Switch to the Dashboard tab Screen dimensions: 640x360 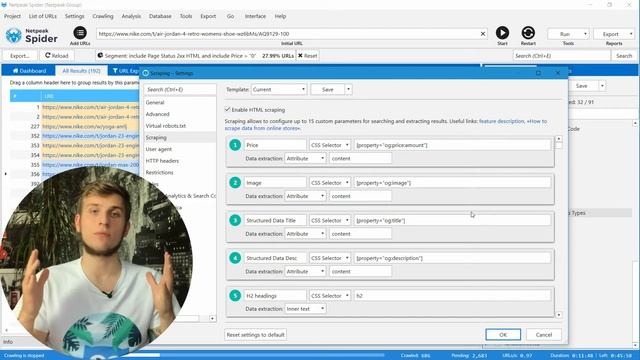click(29, 71)
